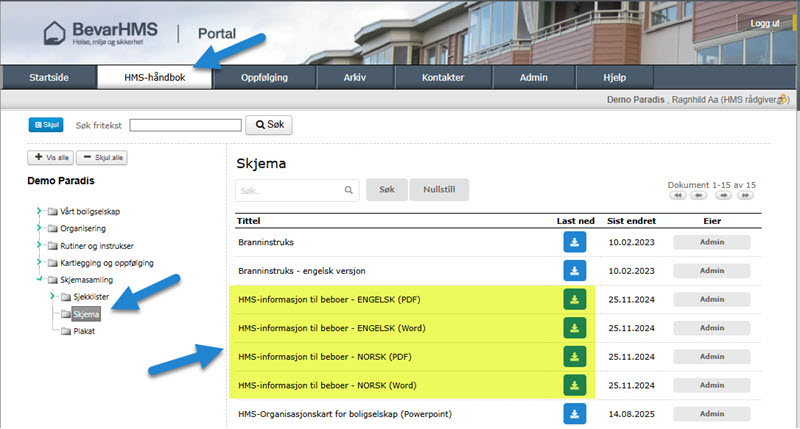Image resolution: width=800 pixels, height=429 pixels.
Task: Download HMS-informasjon til beboer ENGELSK (Word)
Action: click(574, 328)
